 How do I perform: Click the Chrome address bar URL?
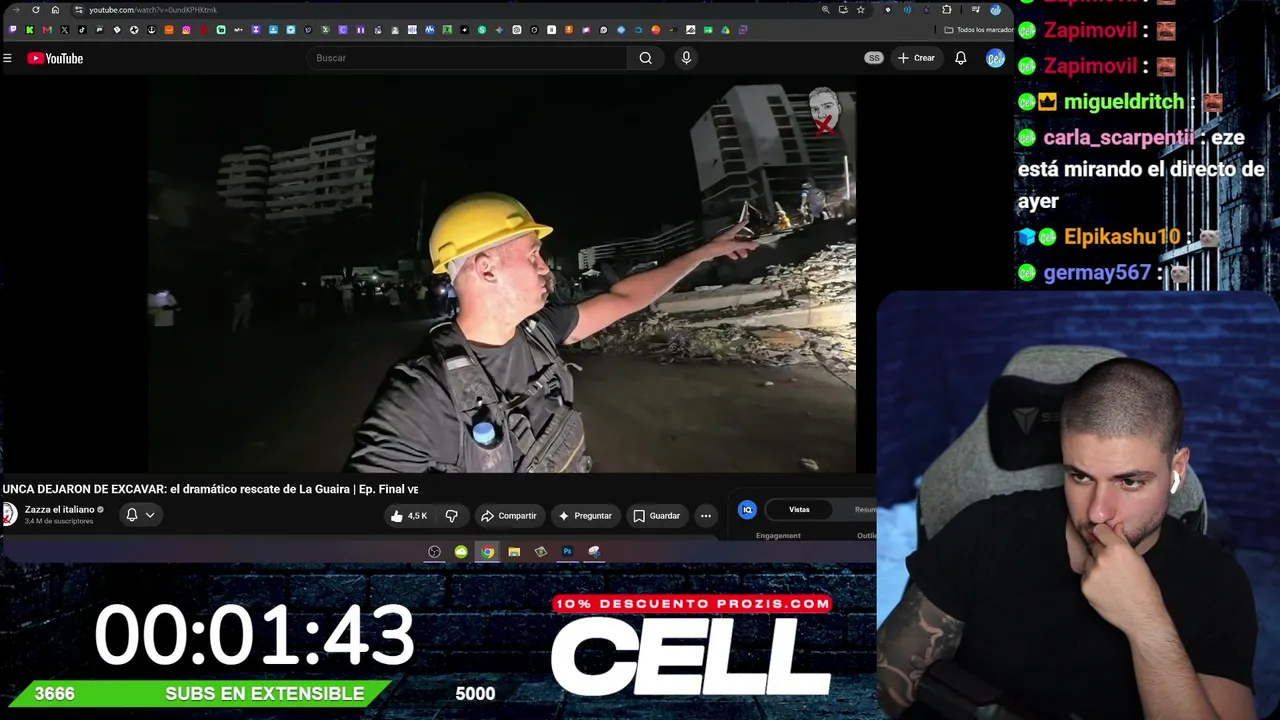tap(153, 10)
